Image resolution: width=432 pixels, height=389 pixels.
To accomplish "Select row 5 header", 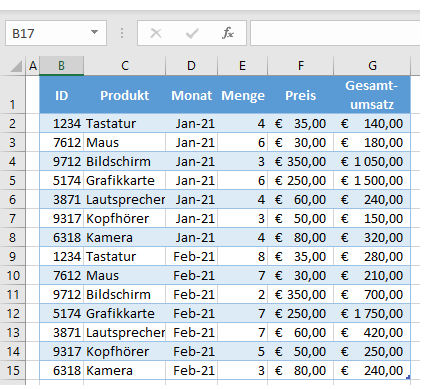I will click(x=13, y=180).
